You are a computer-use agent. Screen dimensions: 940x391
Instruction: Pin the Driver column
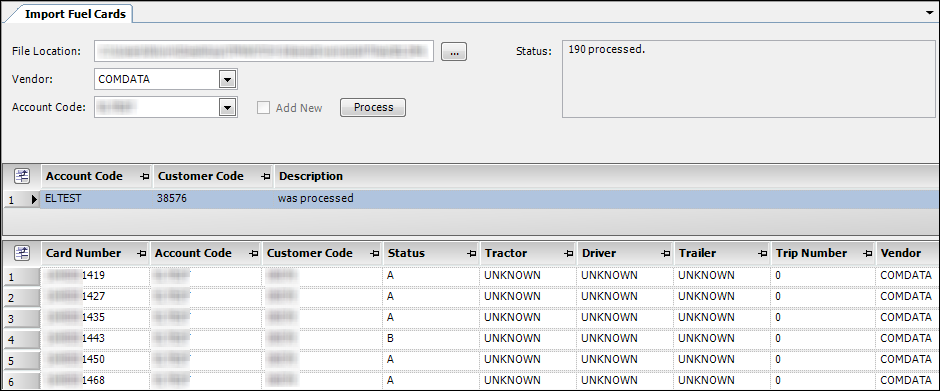tap(666, 254)
